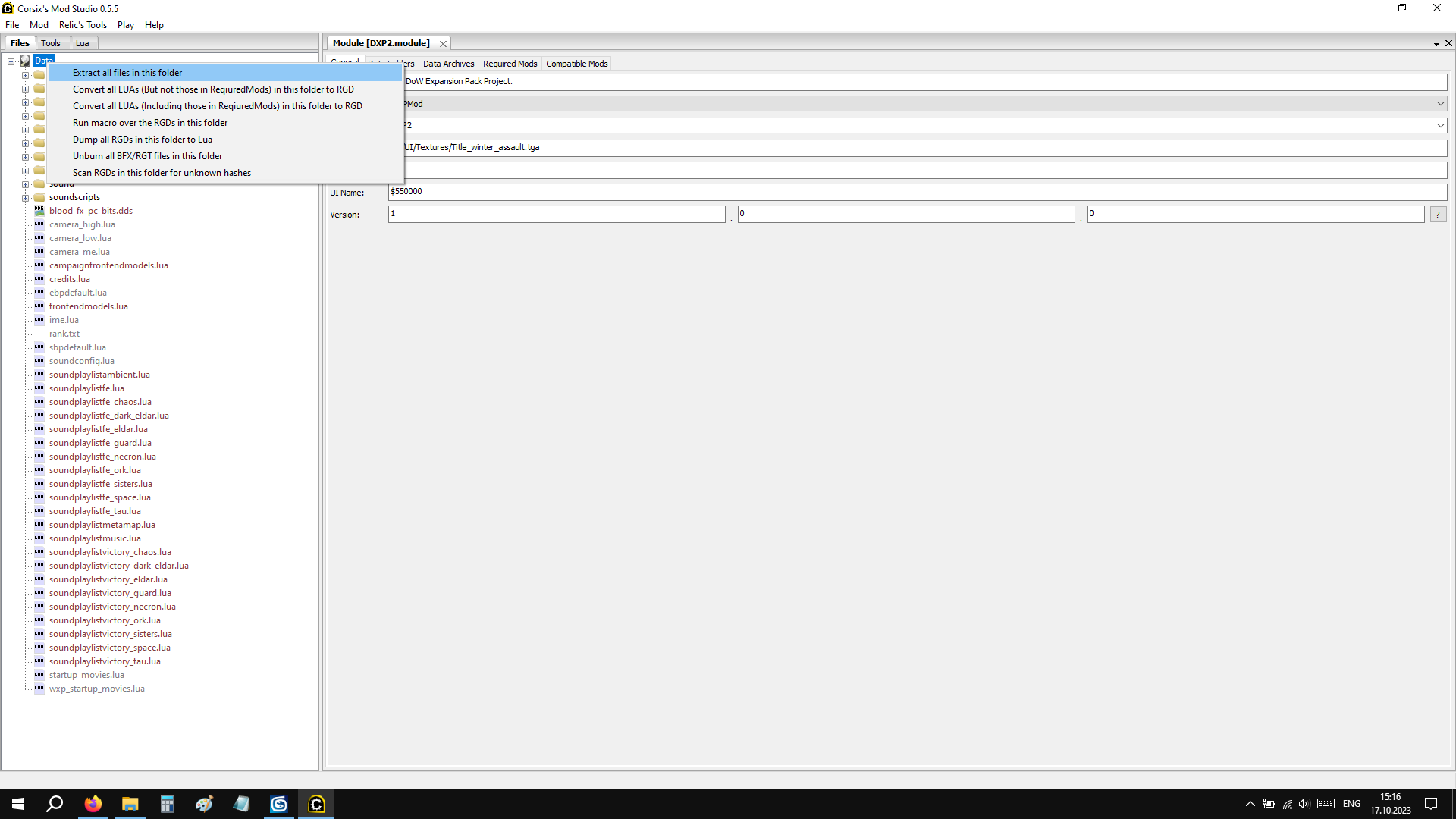
Task: Click the blood_fx_pc_bits.dds file icon
Action: [39, 211]
